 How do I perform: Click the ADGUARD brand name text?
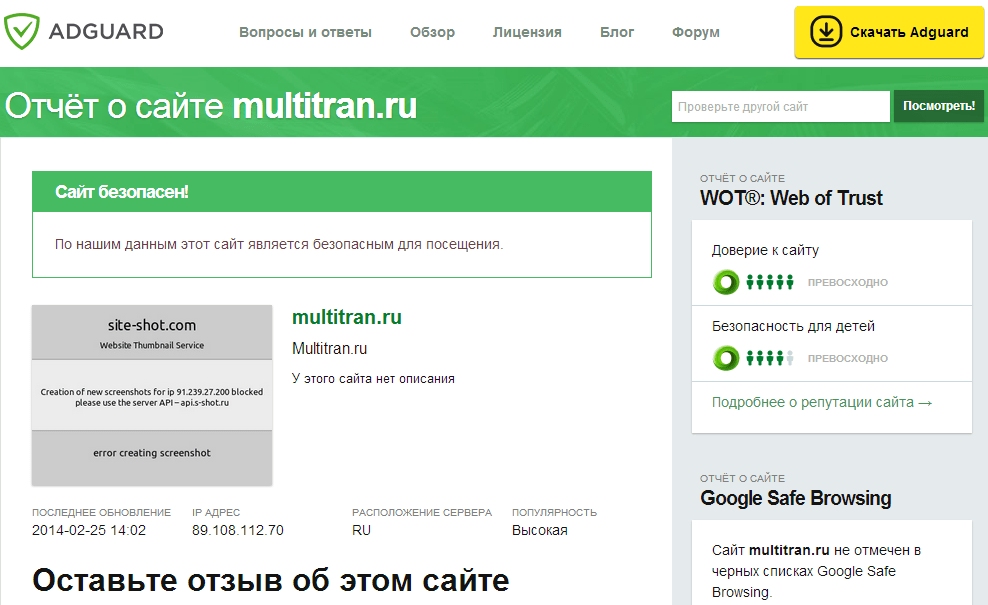pos(106,32)
